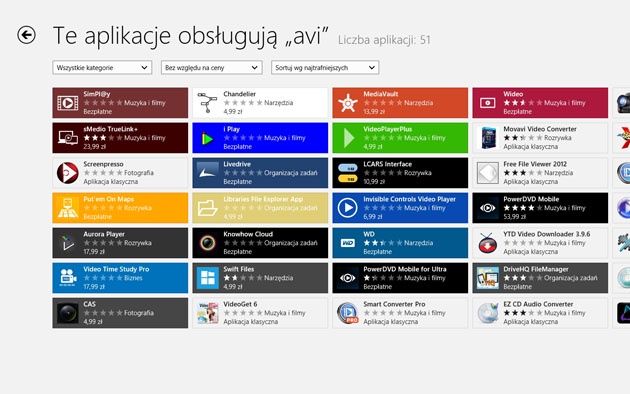The width and height of the screenshot is (630, 394).
Task: Click YTD Video Downloader 3.9.6 title
Action: click(546, 234)
